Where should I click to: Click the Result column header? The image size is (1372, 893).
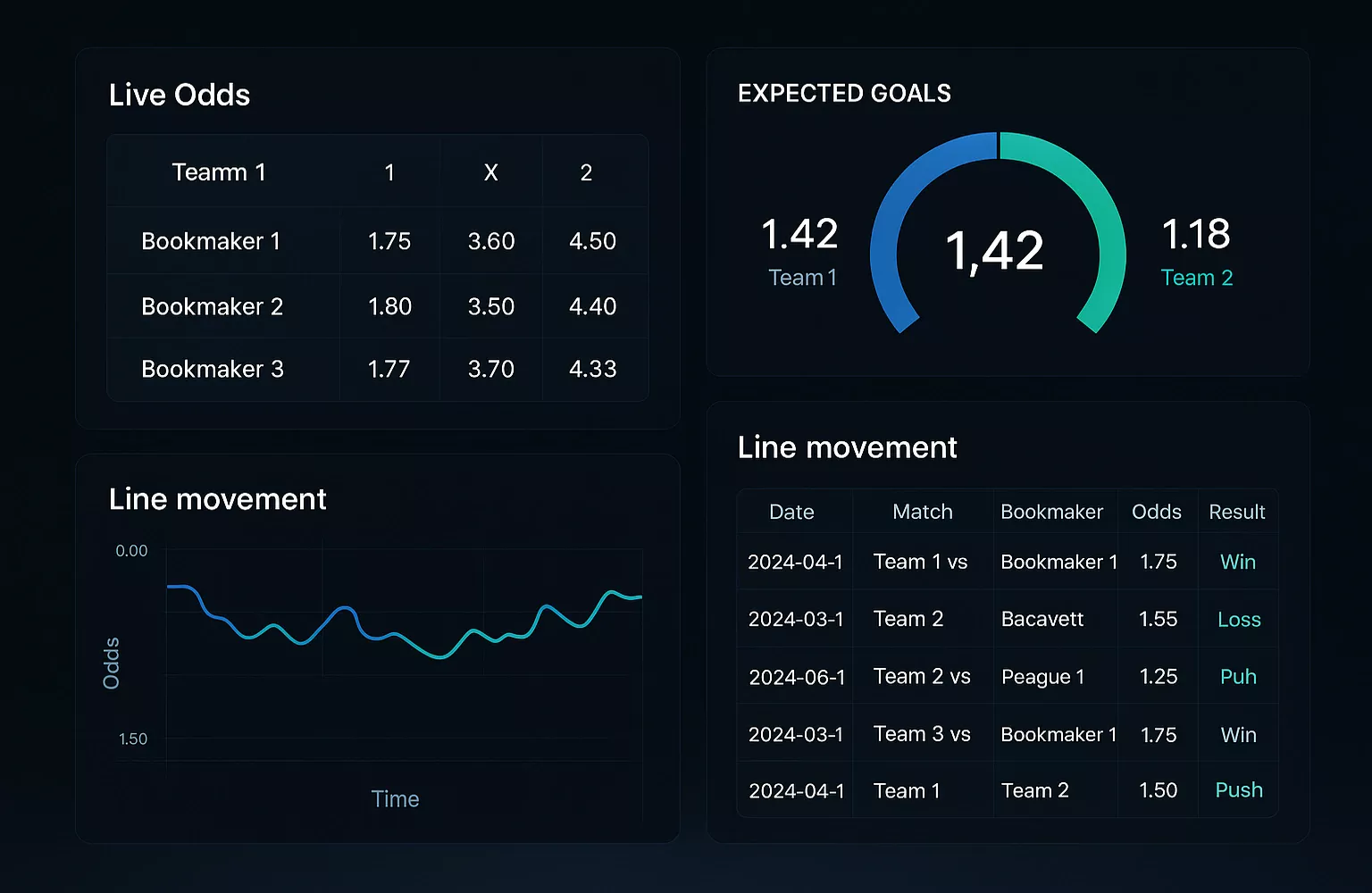point(1237,512)
